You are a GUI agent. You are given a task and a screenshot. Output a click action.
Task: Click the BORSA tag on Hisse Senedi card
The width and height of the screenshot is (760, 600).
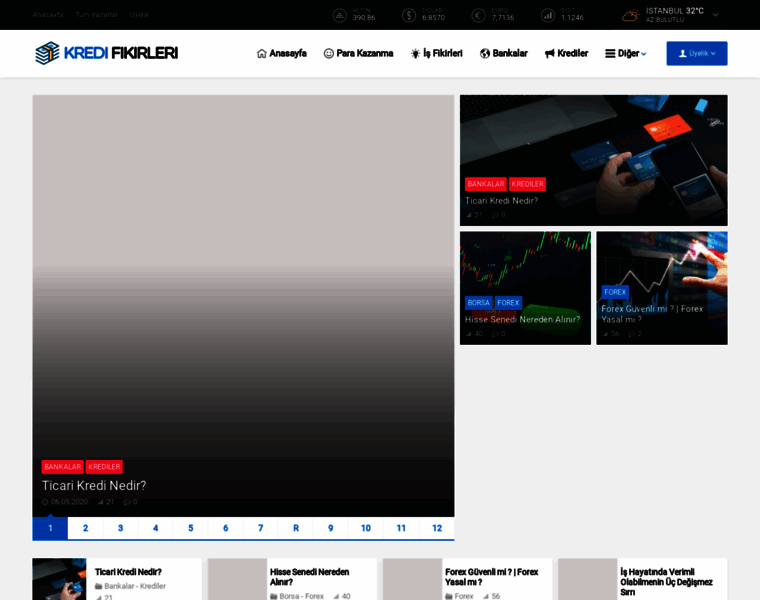pos(478,302)
